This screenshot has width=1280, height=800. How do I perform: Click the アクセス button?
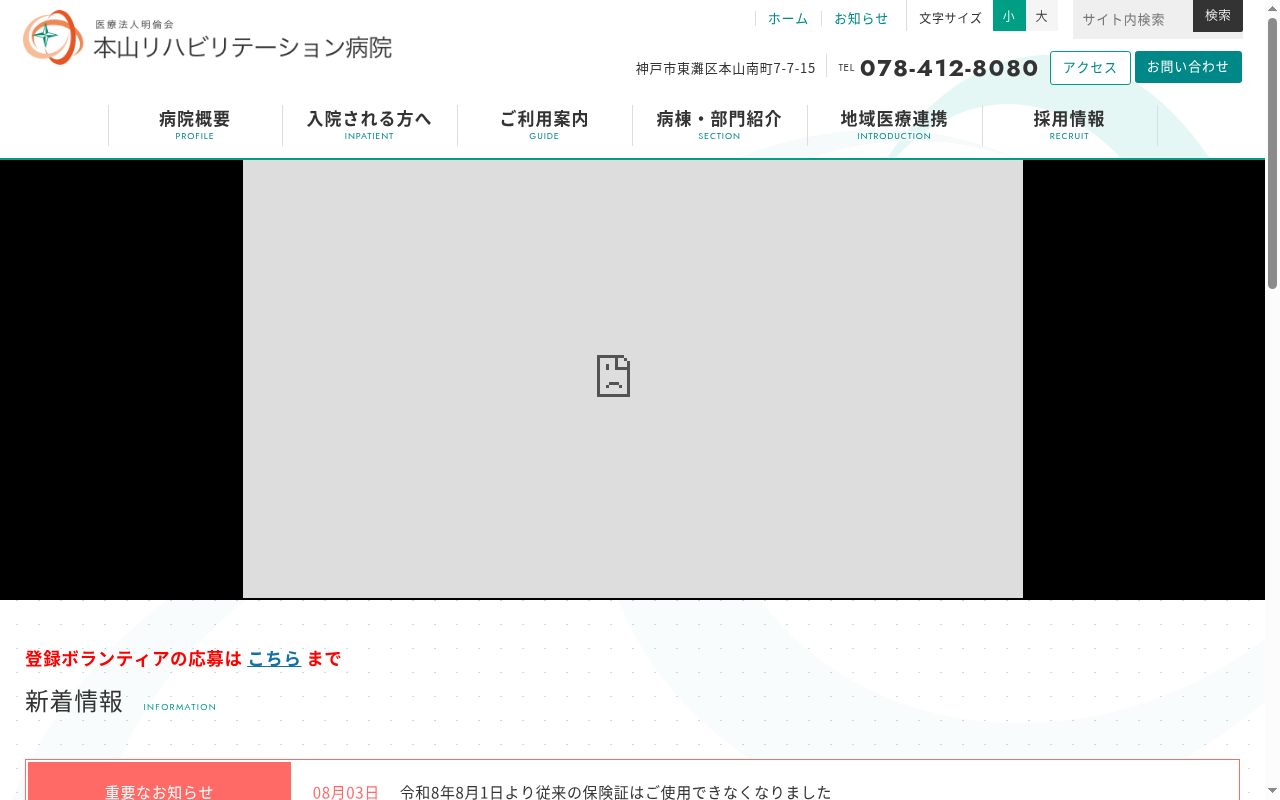(x=1090, y=68)
